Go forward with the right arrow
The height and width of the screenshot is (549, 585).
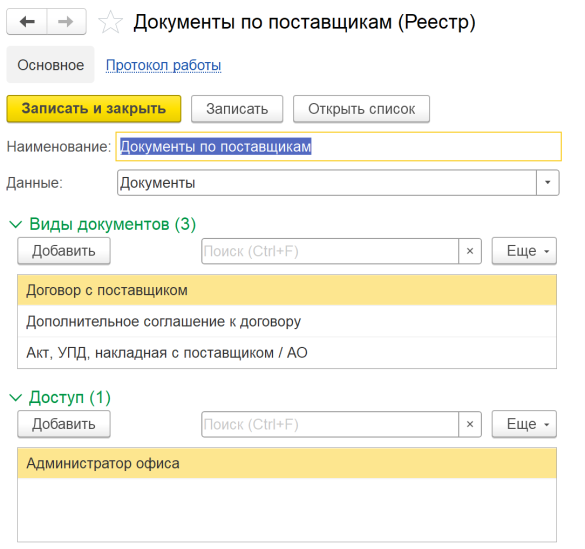66,22
